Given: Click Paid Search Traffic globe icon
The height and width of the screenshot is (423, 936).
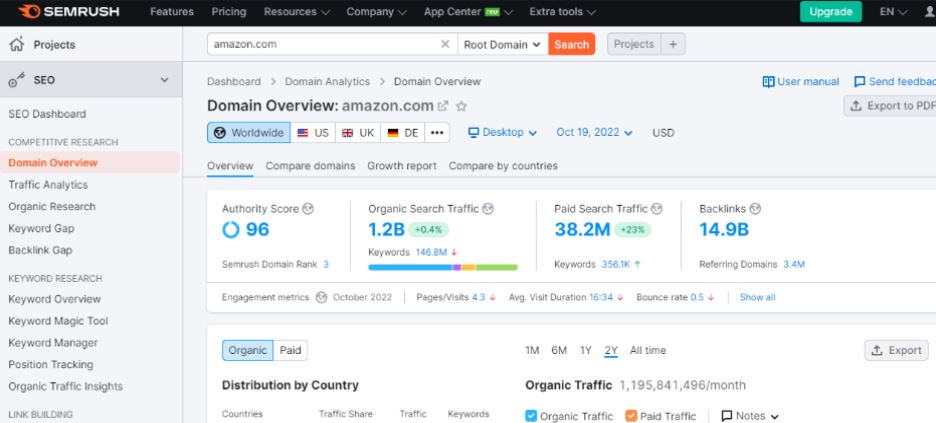Looking at the screenshot, I should coord(657,209).
